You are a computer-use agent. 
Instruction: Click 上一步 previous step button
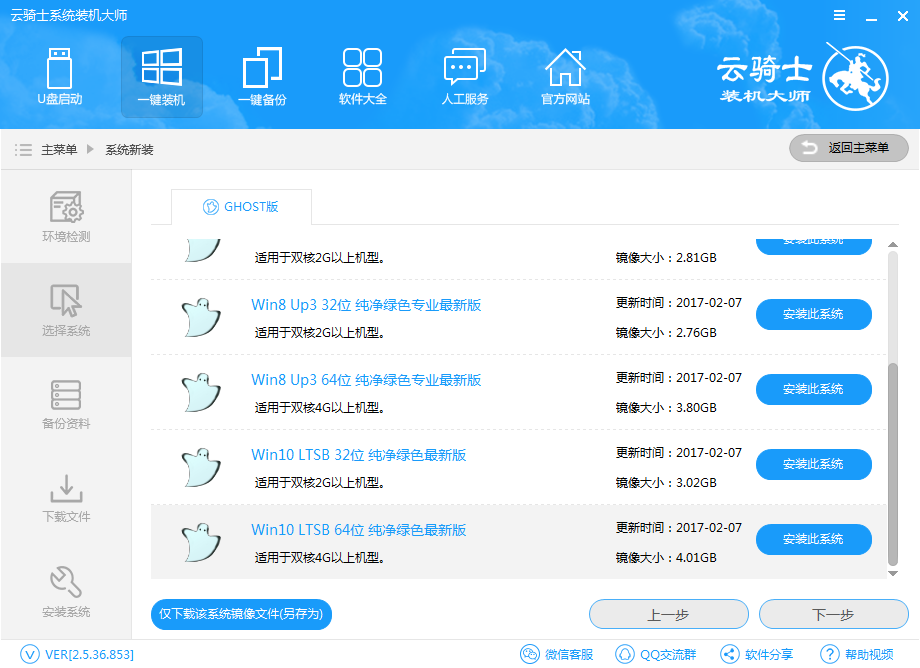click(668, 614)
